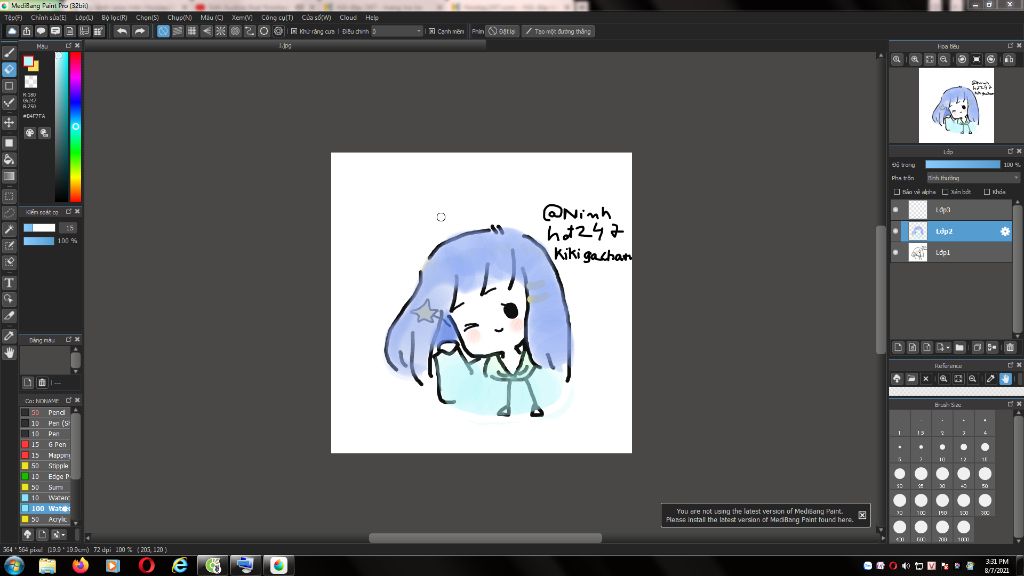The width and height of the screenshot is (1024, 576).
Task: Click the cloud save icon in toolbar
Action: (12, 31)
